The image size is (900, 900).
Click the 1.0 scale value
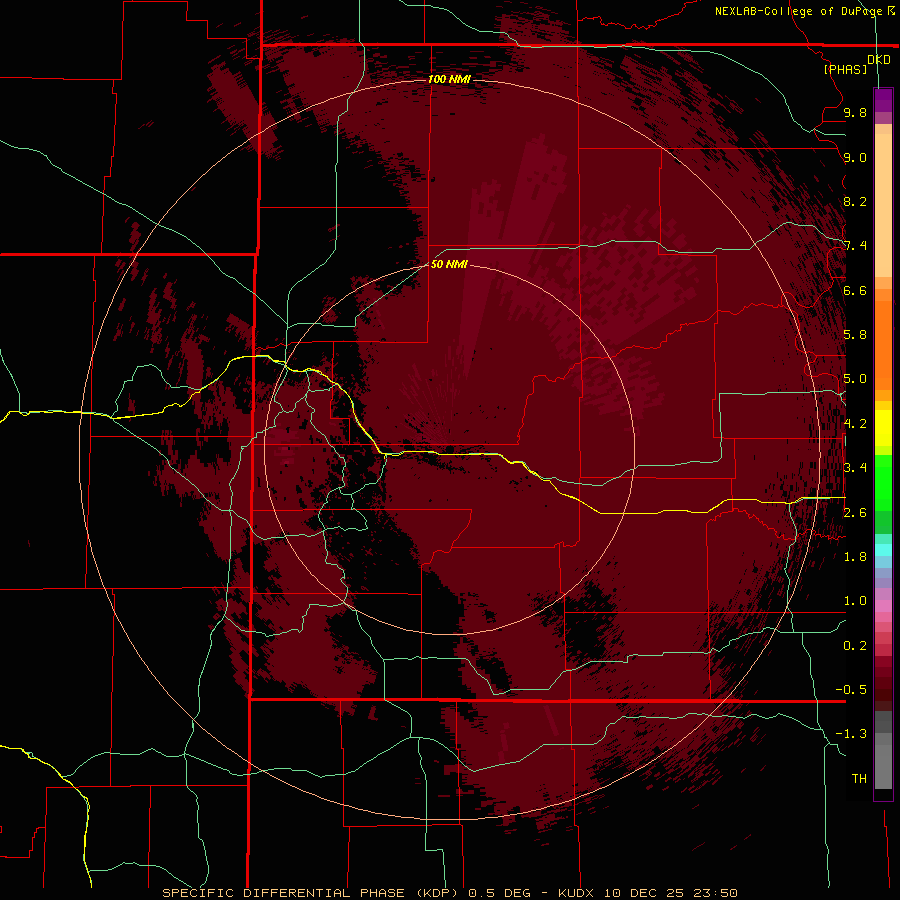[x=855, y=601]
